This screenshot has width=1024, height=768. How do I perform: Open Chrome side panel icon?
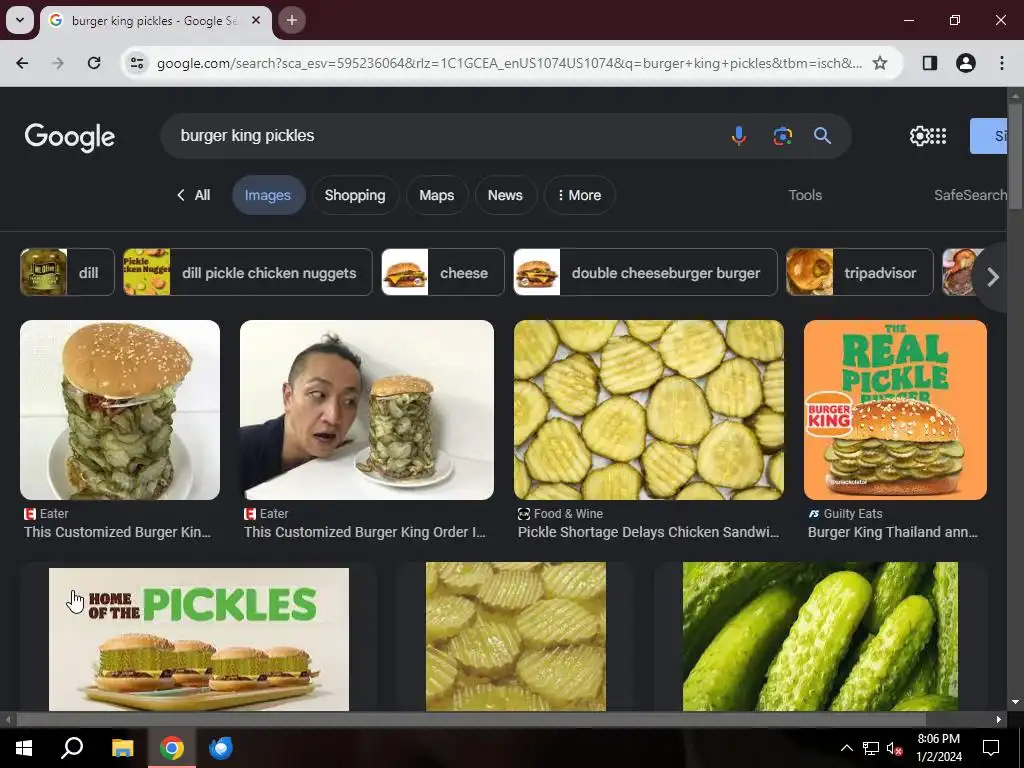tap(930, 63)
